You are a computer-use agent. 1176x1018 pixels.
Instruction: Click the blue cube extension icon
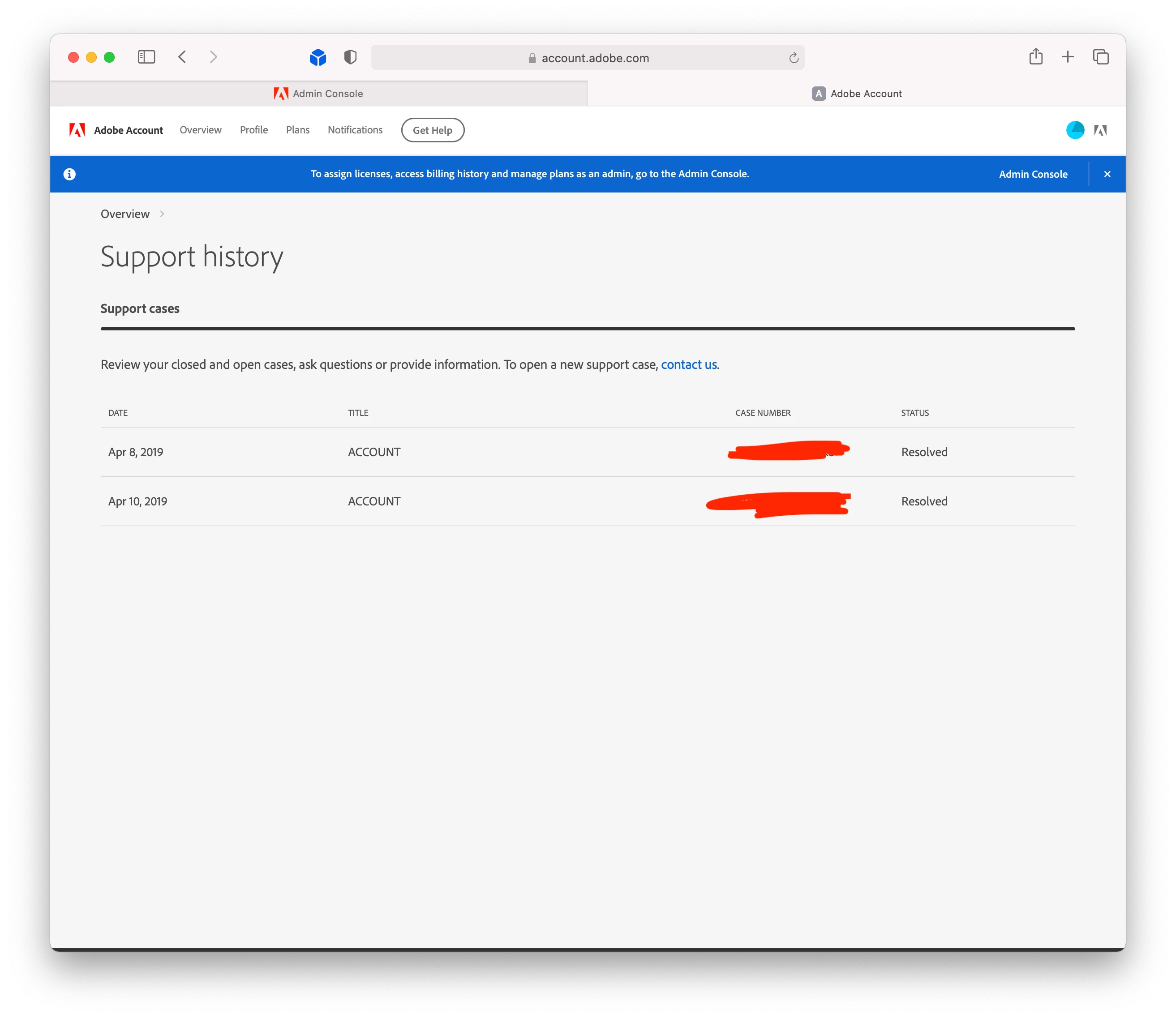(x=318, y=57)
